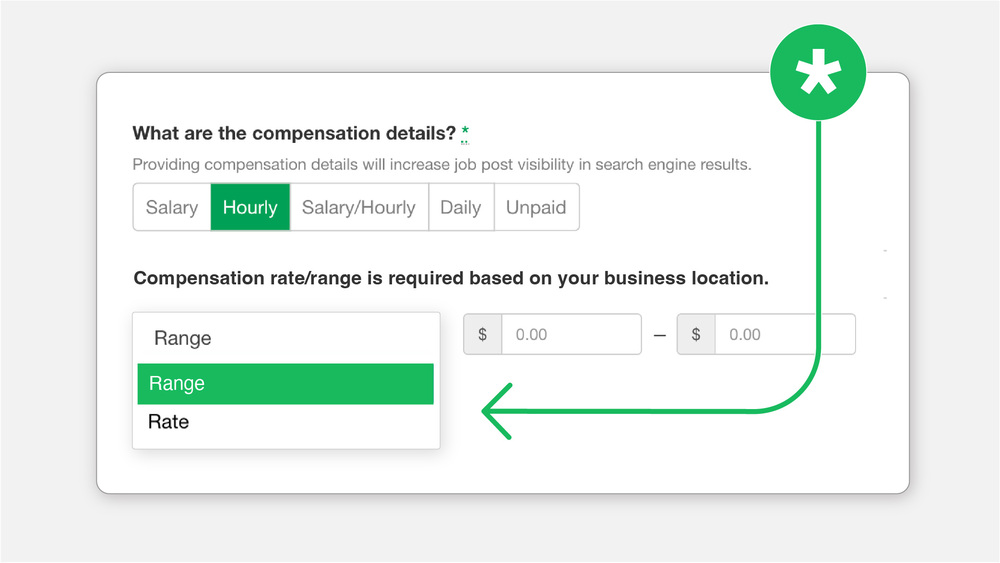Click the 'Providing compensation details' helper text
Screen dimensions: 1000x563
(x=442, y=165)
